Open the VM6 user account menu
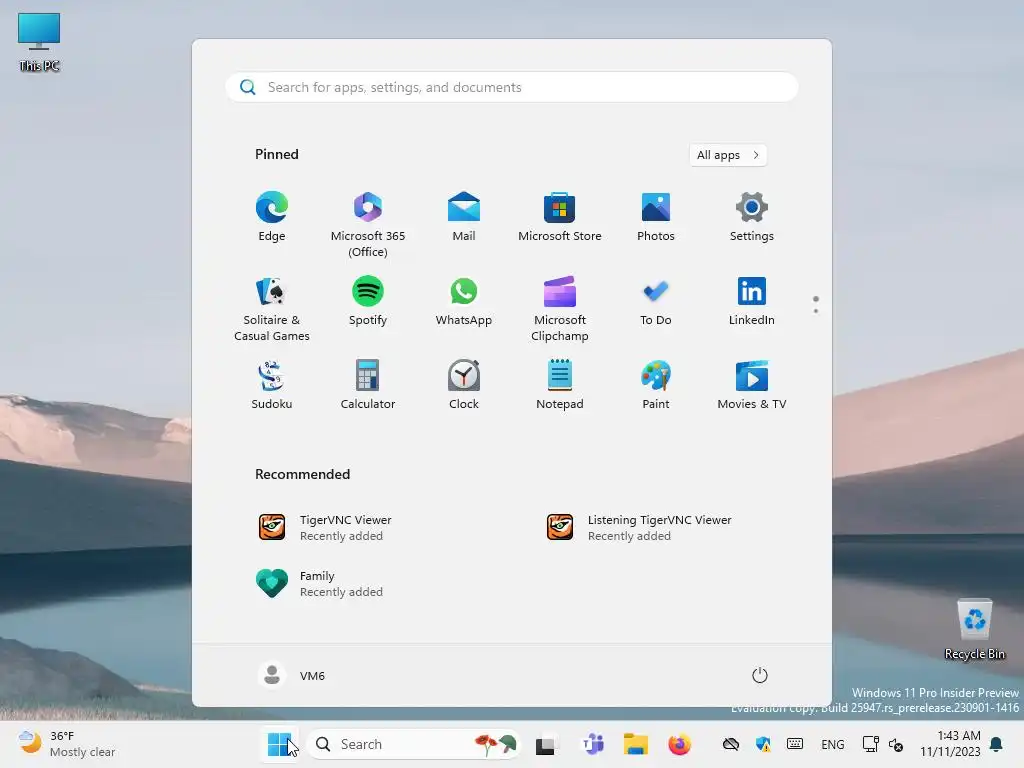The width and height of the screenshot is (1024, 768). point(291,675)
